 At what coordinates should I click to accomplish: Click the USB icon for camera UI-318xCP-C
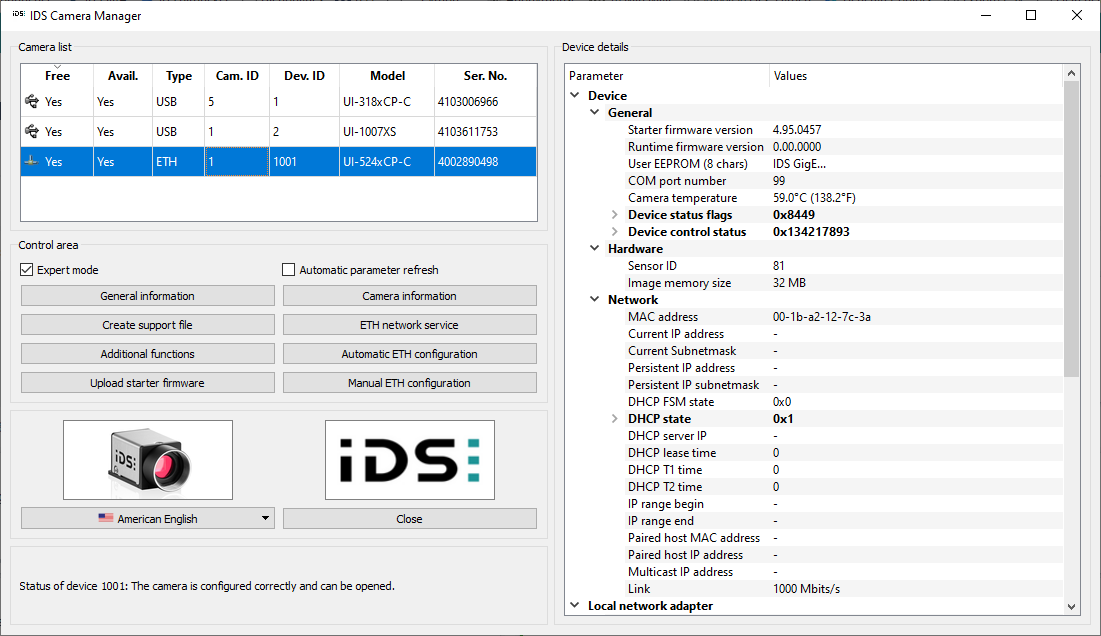point(31,102)
